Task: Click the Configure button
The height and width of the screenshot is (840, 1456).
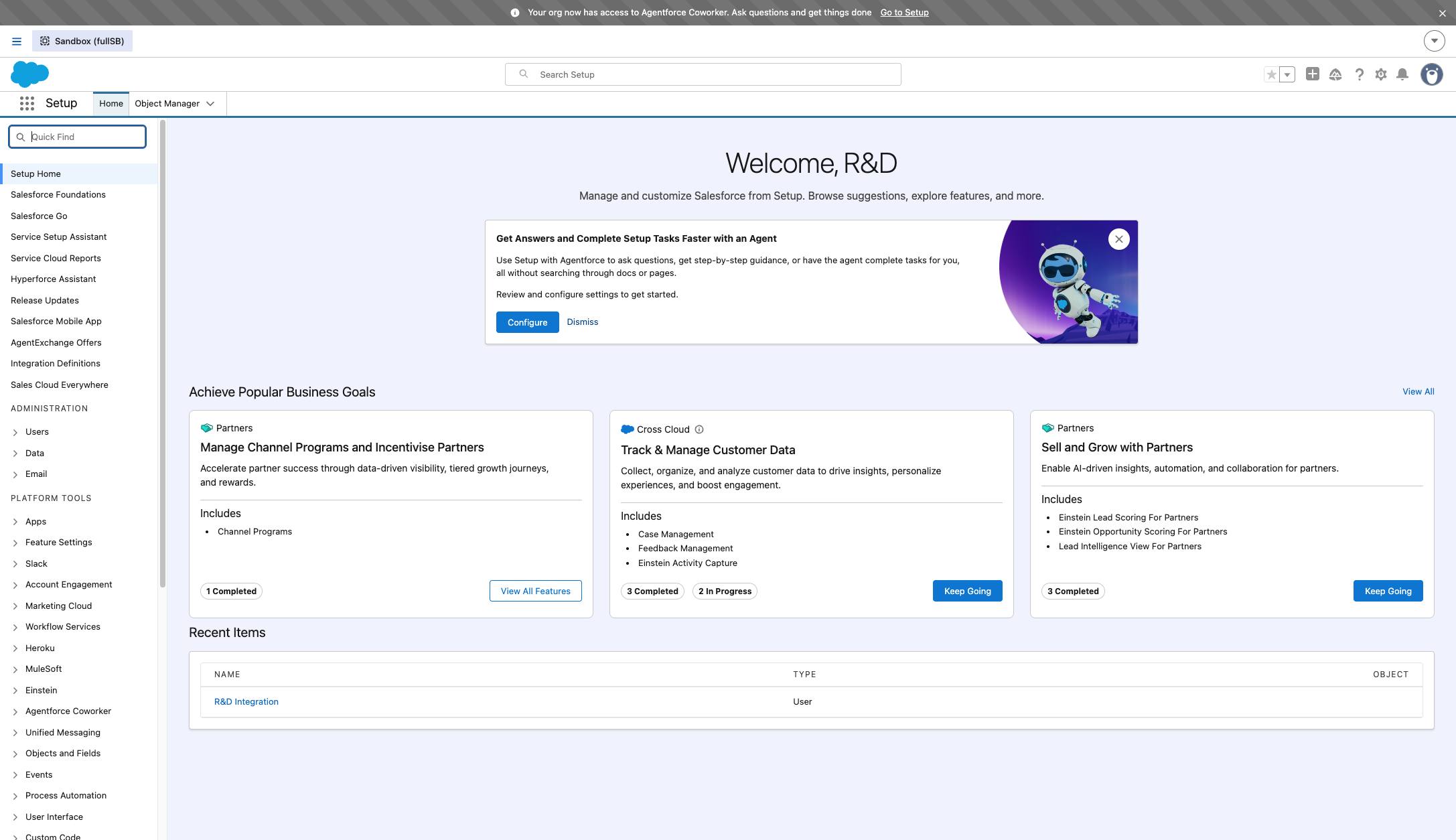Action: (x=527, y=322)
